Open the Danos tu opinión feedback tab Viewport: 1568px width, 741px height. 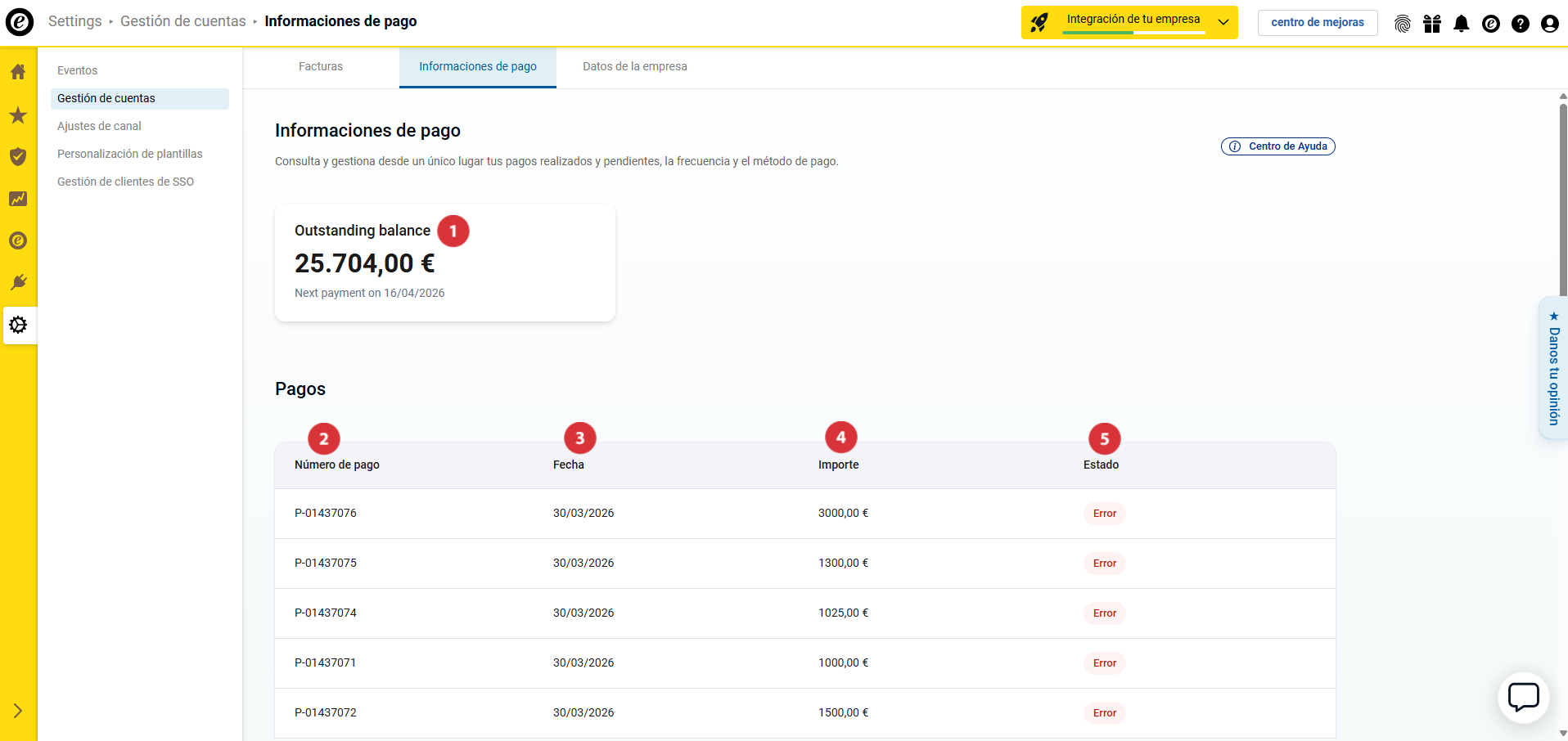1553,369
